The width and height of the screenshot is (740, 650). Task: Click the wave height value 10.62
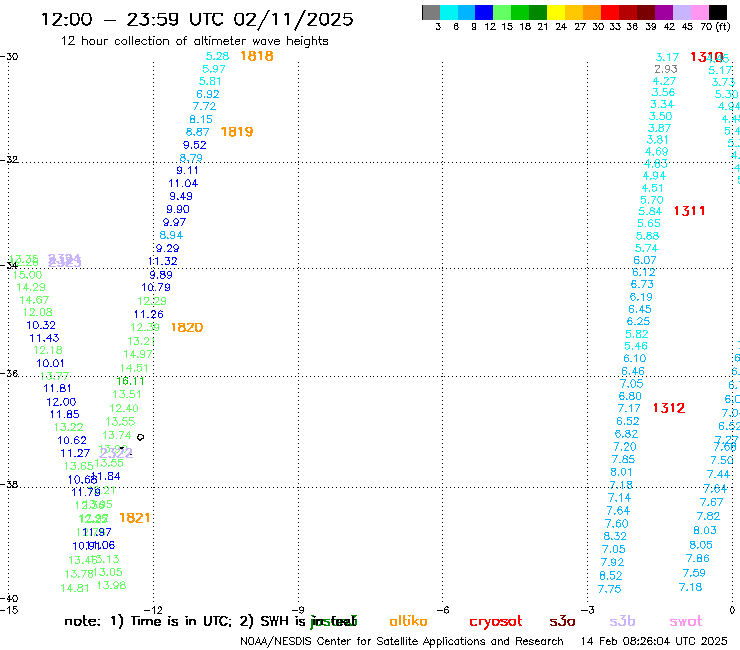point(72,440)
